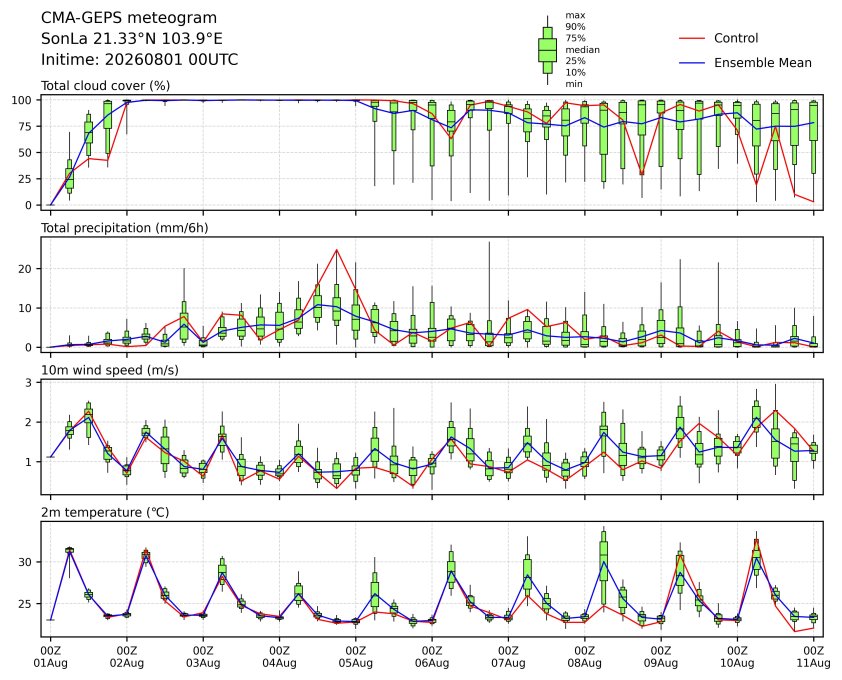The width and height of the screenshot is (842, 680).
Task: Click the 10m wind speed panel title
Action: tap(110, 370)
